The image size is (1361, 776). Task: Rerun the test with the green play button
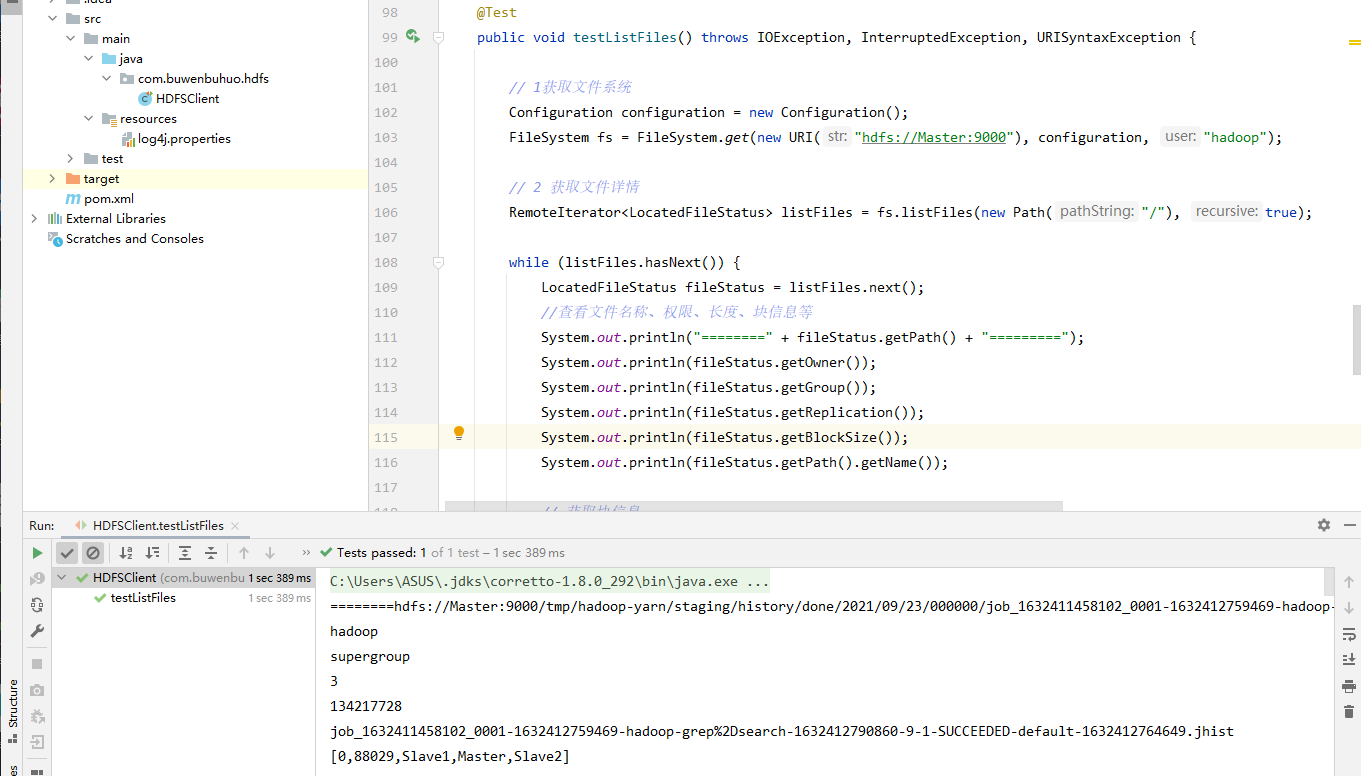click(x=37, y=552)
